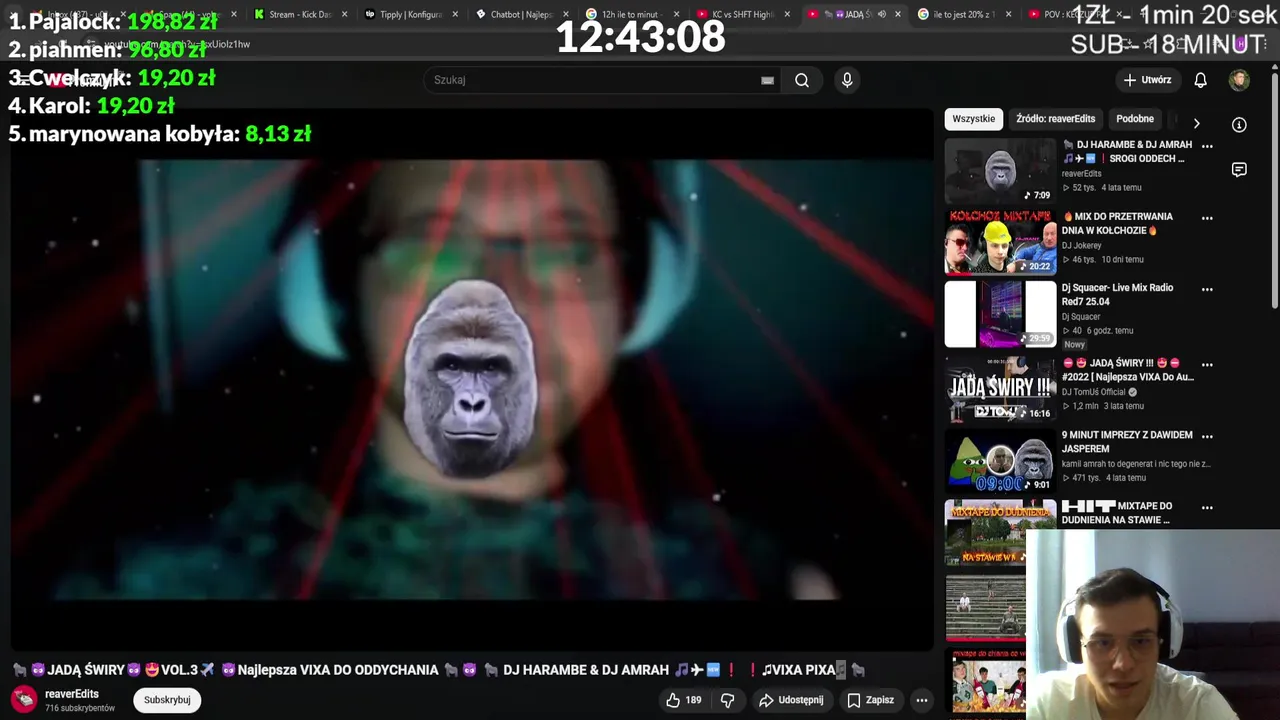The image size is (1280, 720).
Task: Open DJ Jokerey channel link
Action: point(1081,245)
